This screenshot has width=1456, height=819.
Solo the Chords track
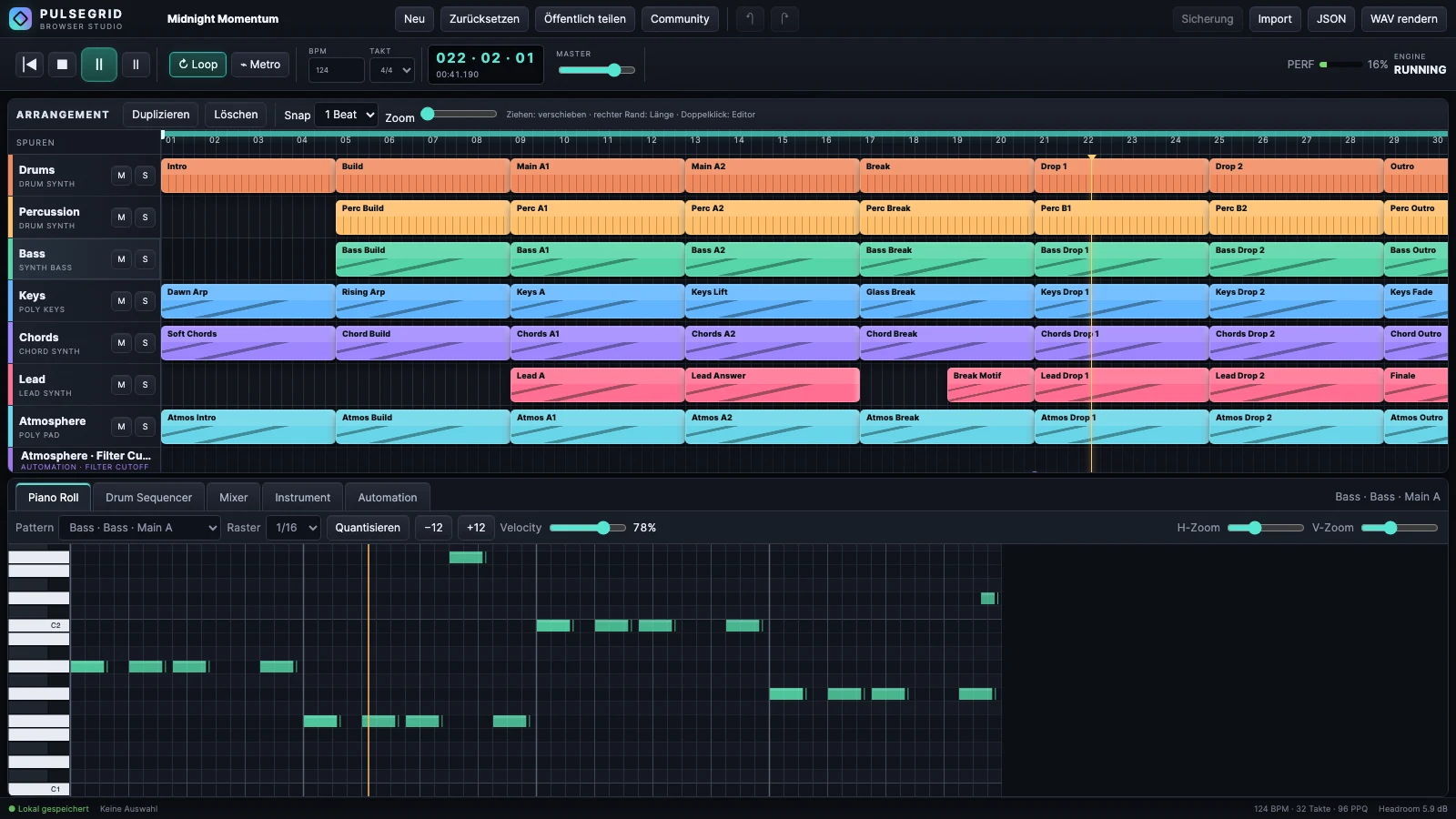pos(145,343)
